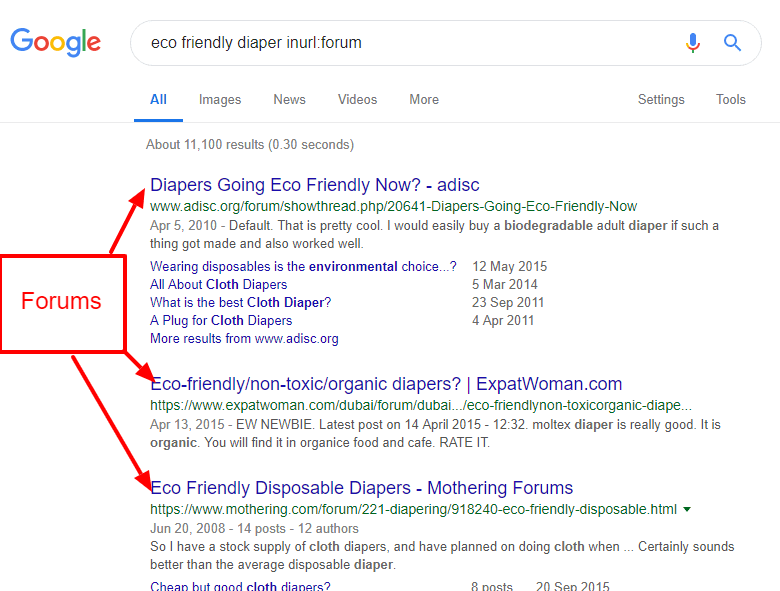
Task: Open Settings in search bar
Action: [661, 100]
